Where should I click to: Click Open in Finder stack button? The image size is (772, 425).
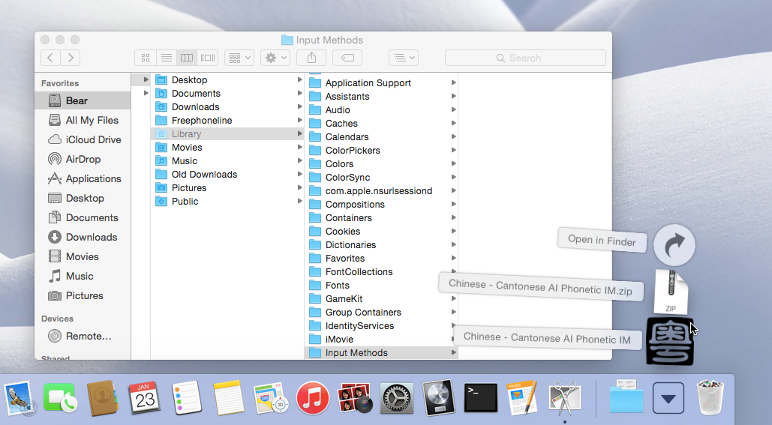674,242
